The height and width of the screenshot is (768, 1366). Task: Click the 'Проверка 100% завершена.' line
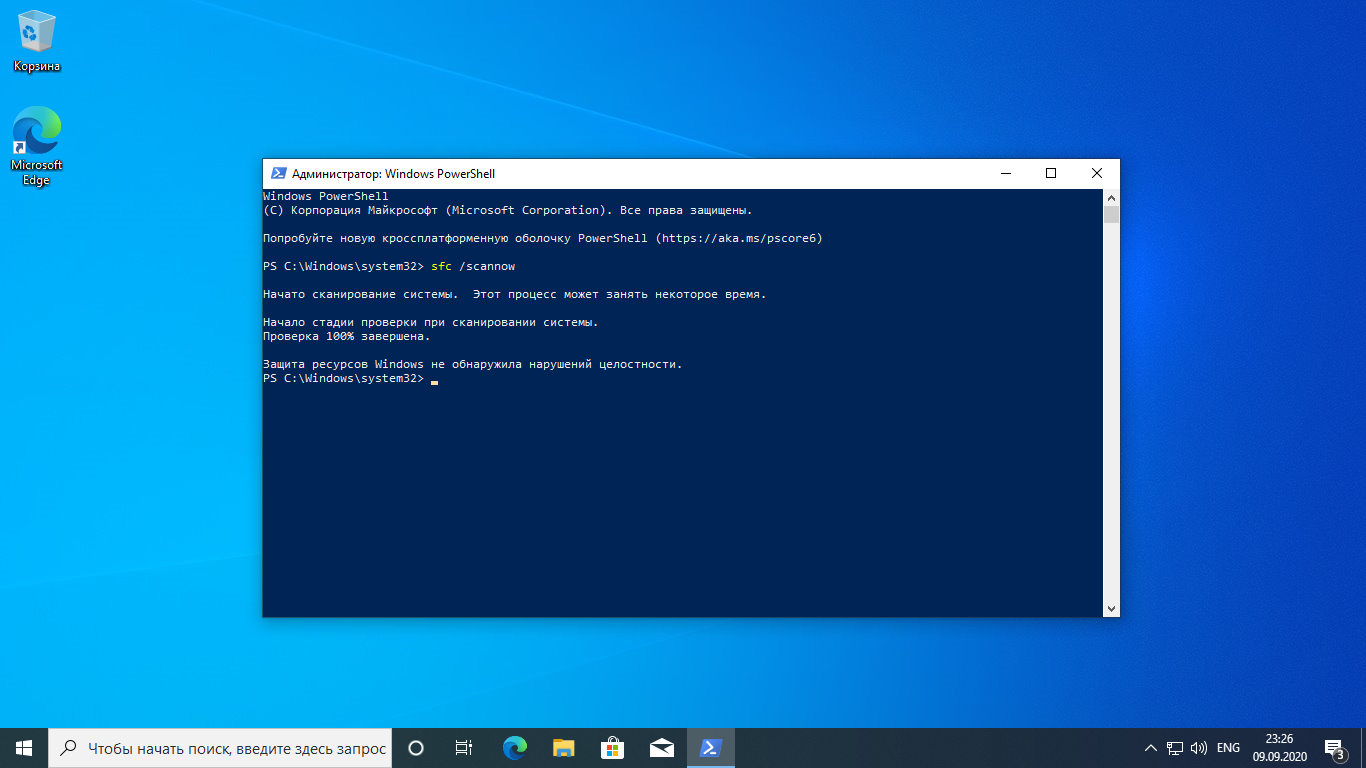click(346, 337)
